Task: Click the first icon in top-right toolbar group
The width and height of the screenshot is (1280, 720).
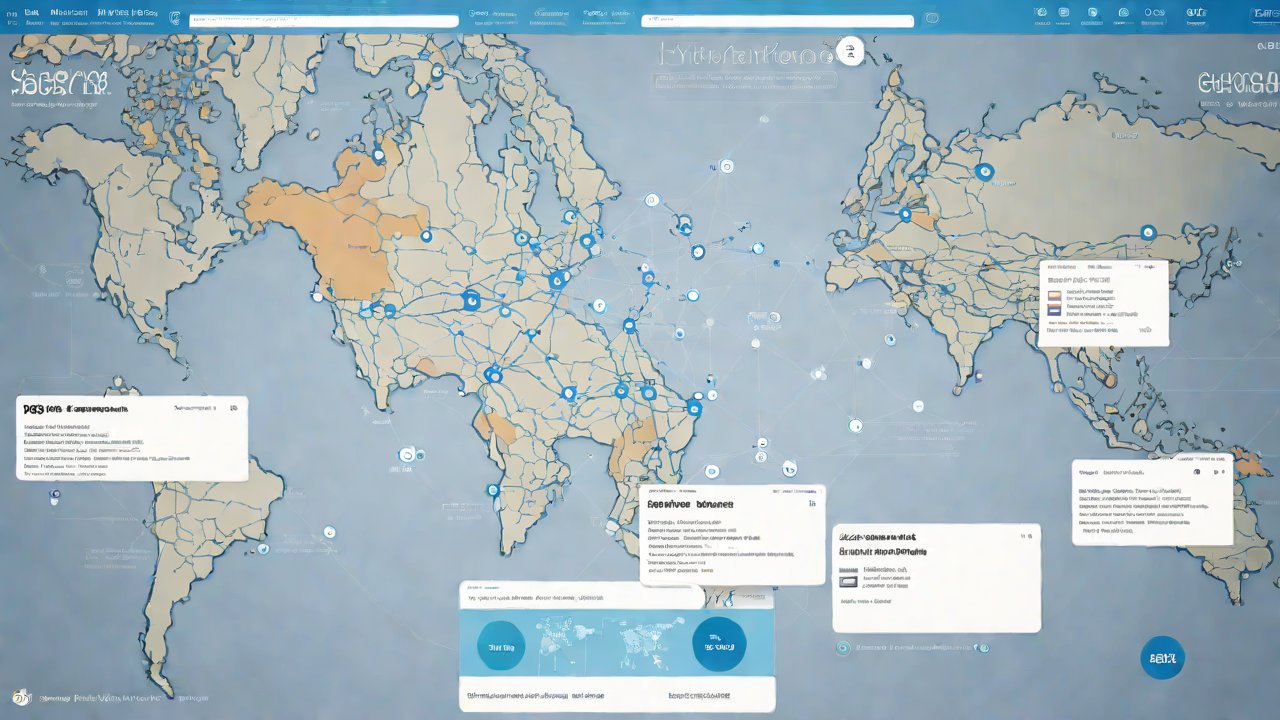Action: tap(1041, 13)
